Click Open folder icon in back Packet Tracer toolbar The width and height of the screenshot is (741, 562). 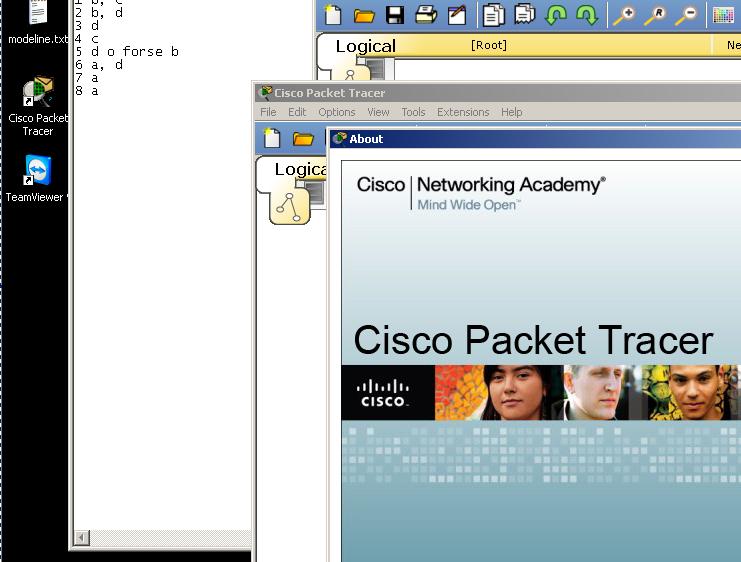pos(364,16)
